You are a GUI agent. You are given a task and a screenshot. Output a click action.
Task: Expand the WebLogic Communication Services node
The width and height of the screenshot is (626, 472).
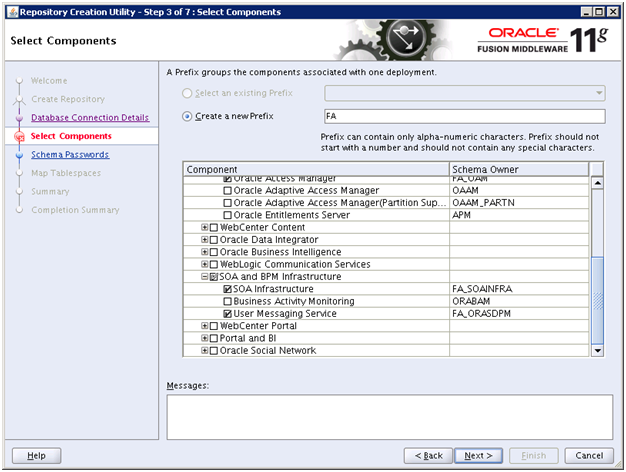point(204,264)
